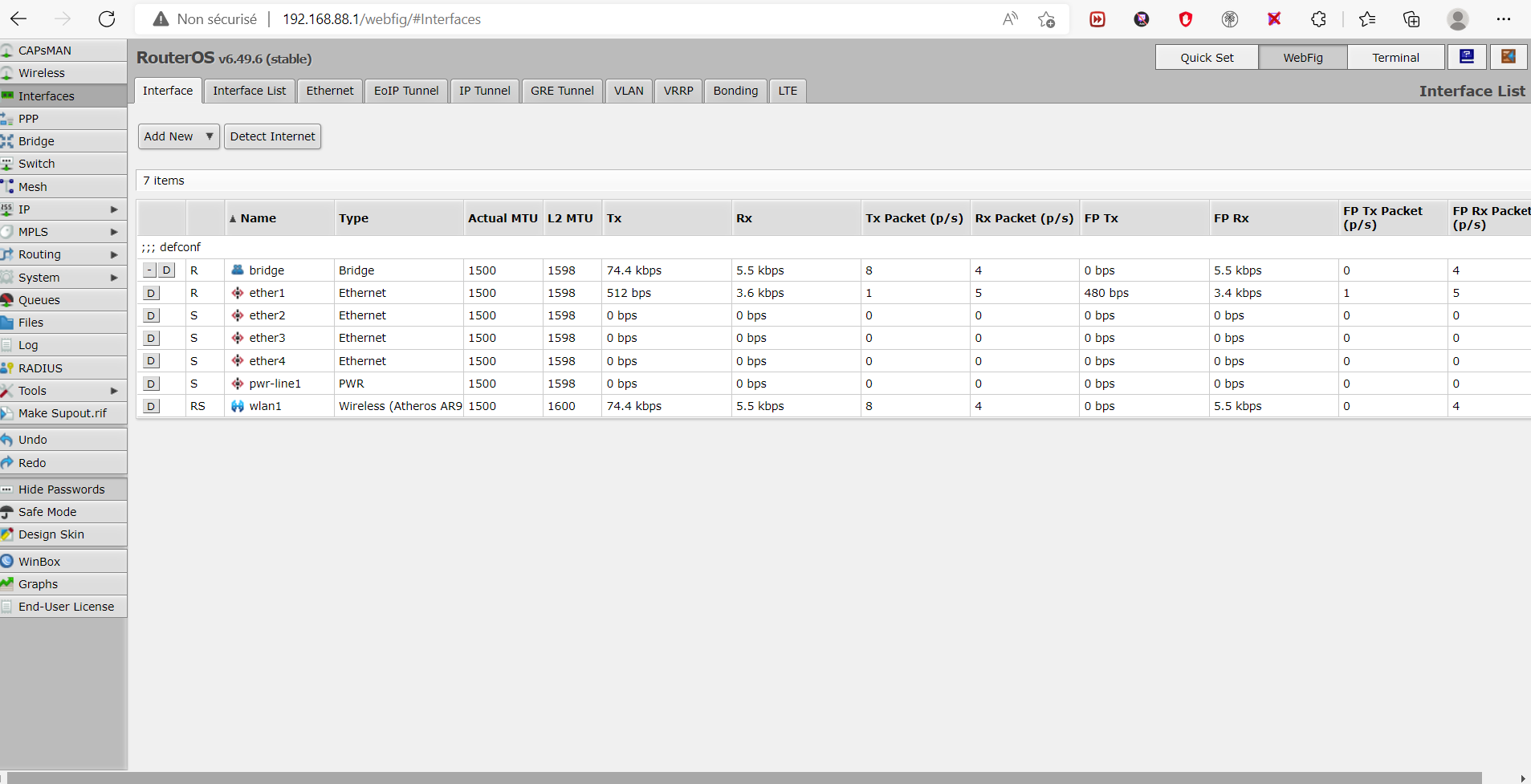Viewport: 1531px width, 784px height.
Task: Expand the Routing submenu
Action: pyautogui.click(x=114, y=254)
